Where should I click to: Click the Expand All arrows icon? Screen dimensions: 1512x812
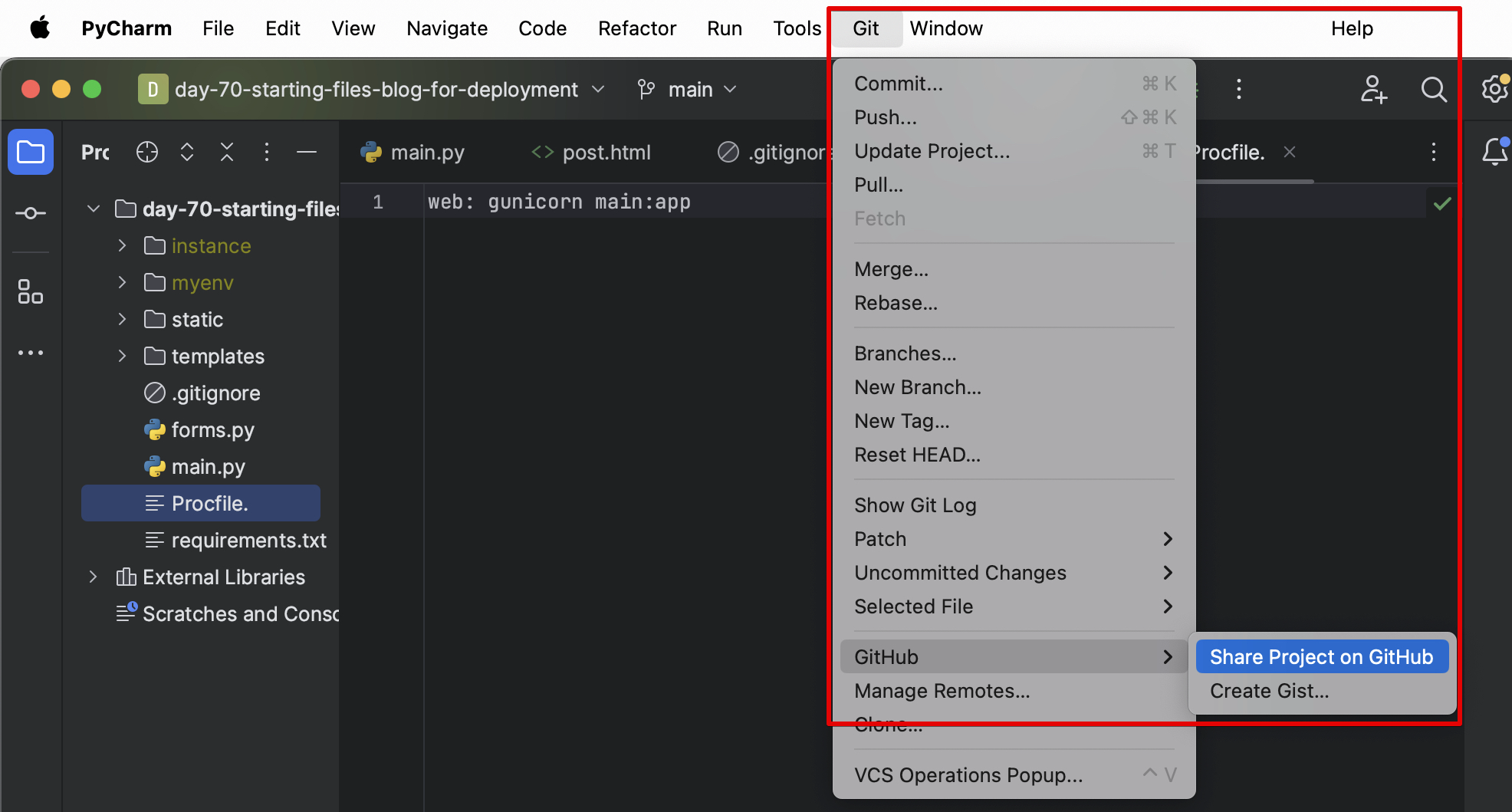click(187, 152)
